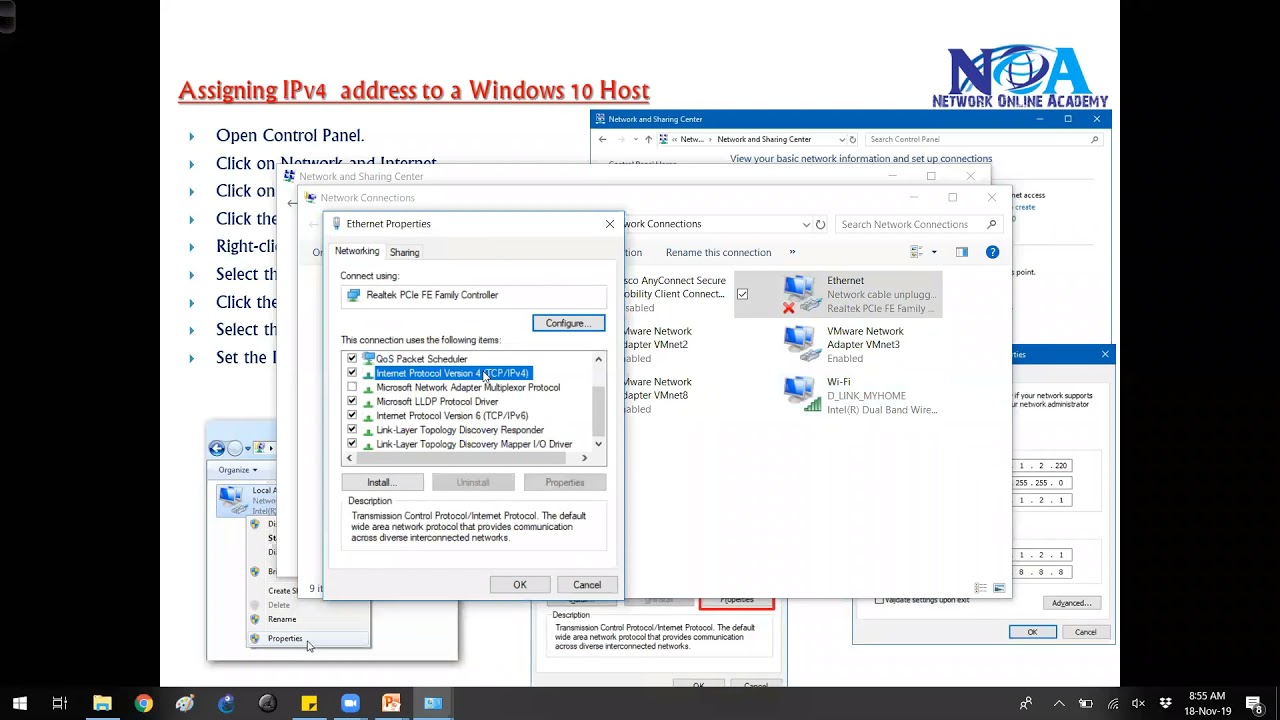Click the Configure... button

point(569,323)
